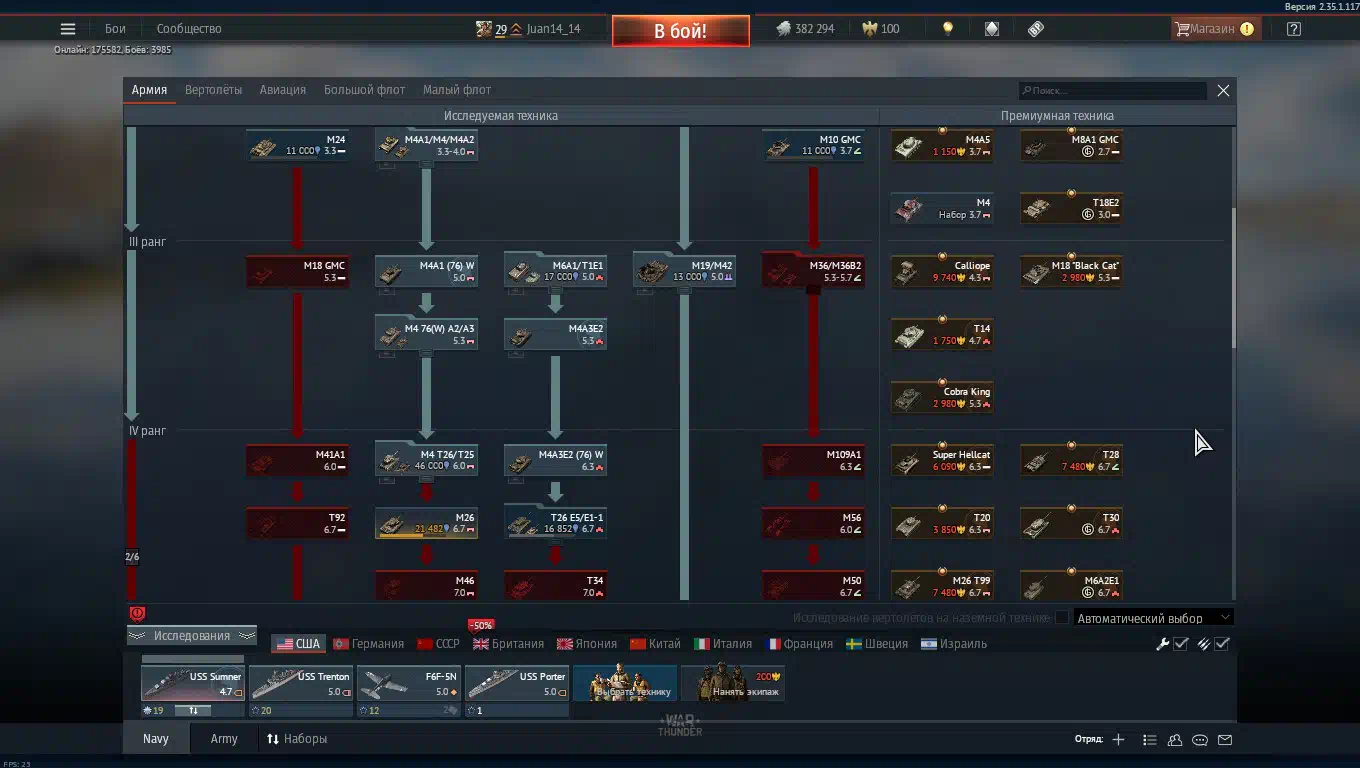Switch to the Авиация tab

283,90
